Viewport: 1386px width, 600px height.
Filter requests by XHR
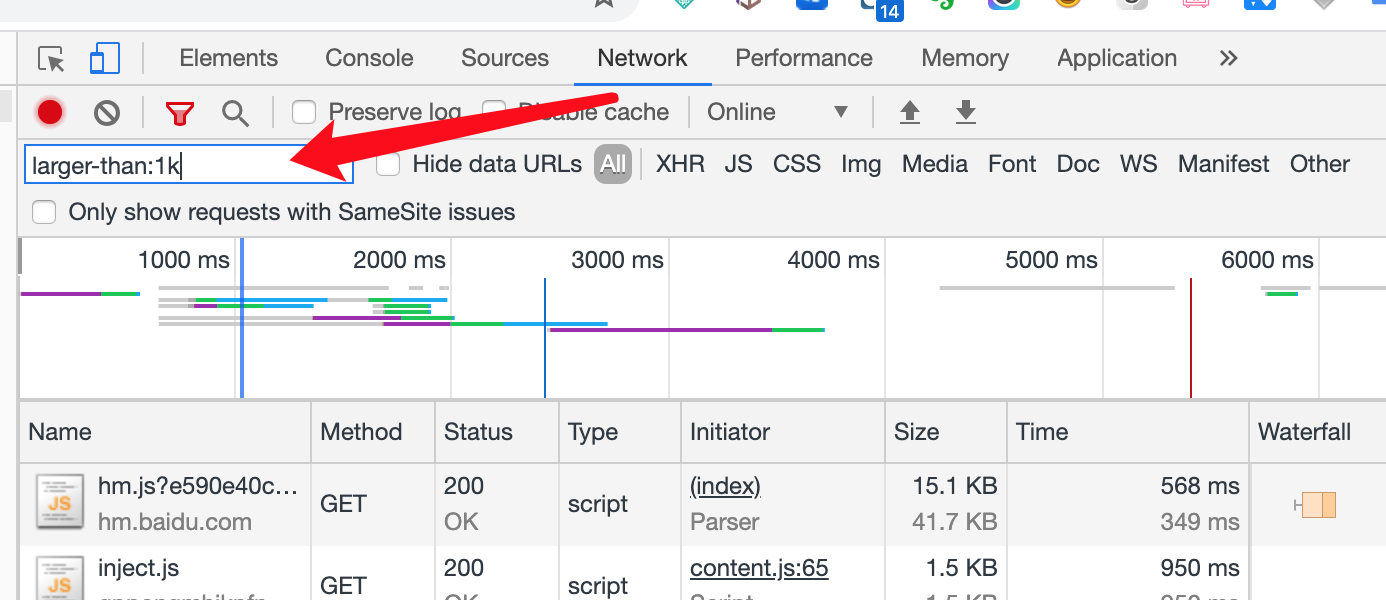[x=680, y=164]
